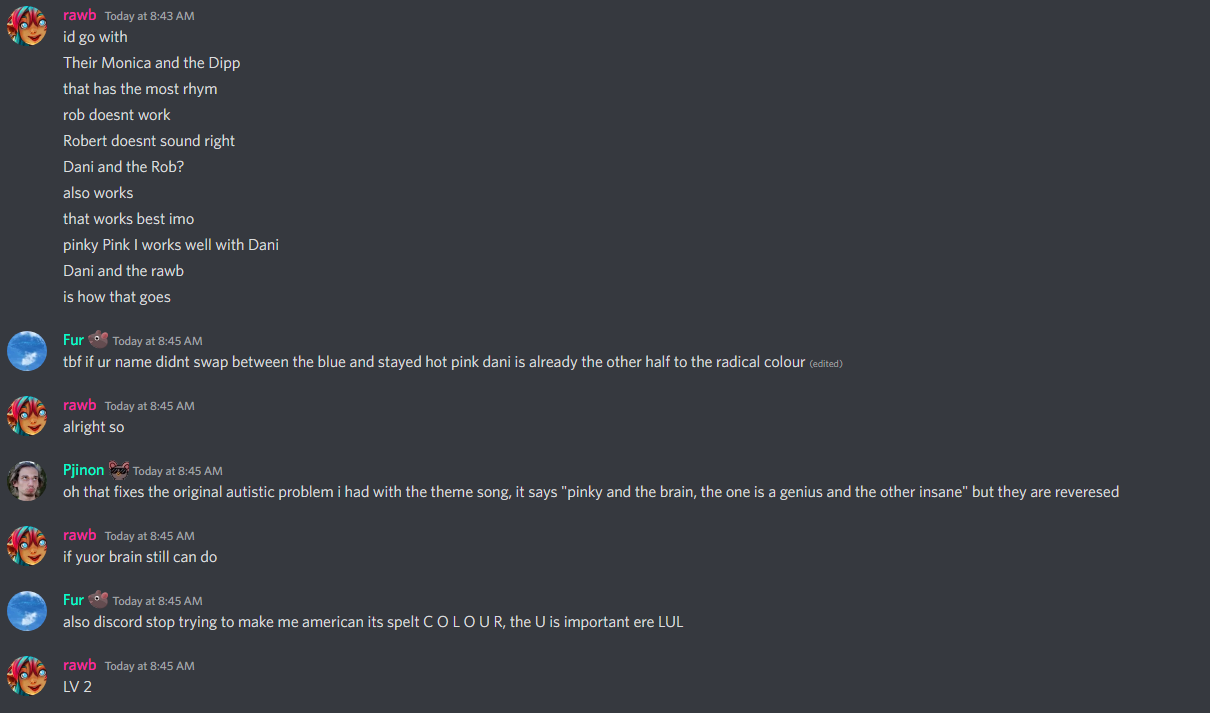
Task: Click Fur's avatar on the 'also discord stop' message
Action: tap(27, 611)
